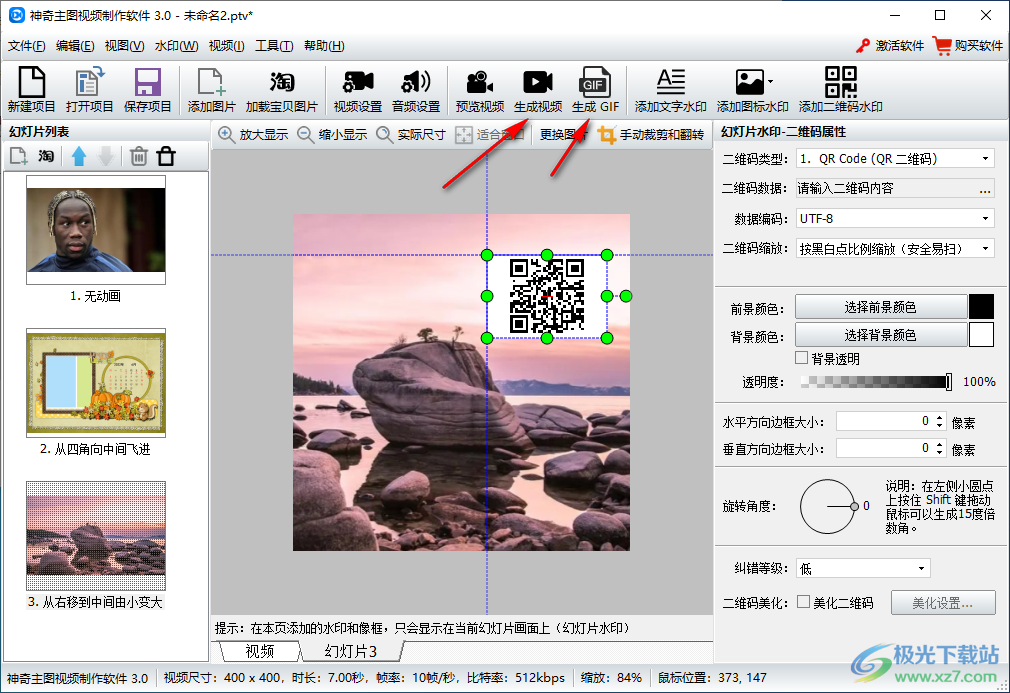Switch to the 幻灯片3 tab
Viewport: 1010px width, 693px height.
351,651
